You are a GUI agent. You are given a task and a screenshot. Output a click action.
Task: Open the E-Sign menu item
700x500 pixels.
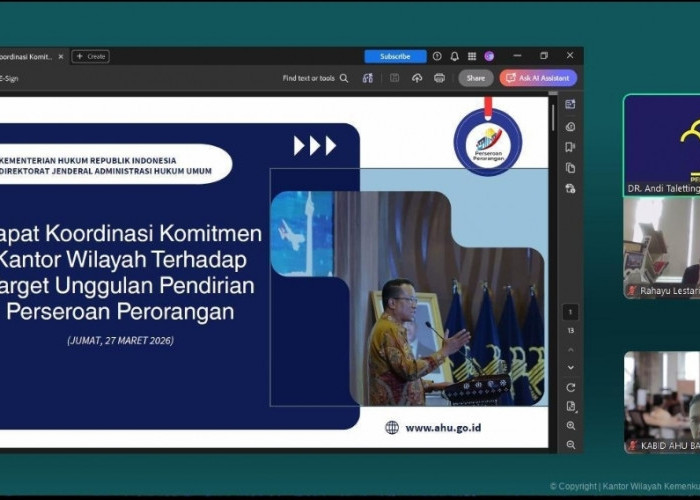9,79
